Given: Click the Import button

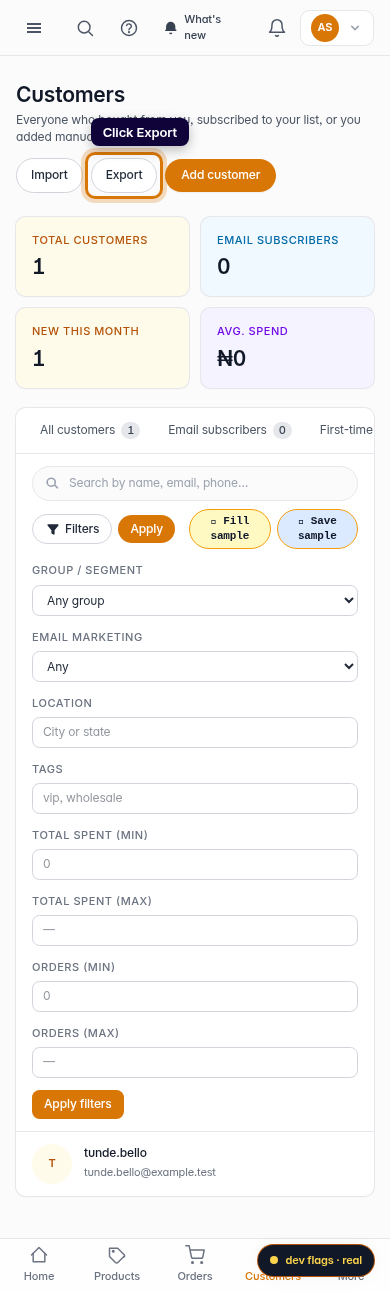Looking at the screenshot, I should tap(49, 175).
